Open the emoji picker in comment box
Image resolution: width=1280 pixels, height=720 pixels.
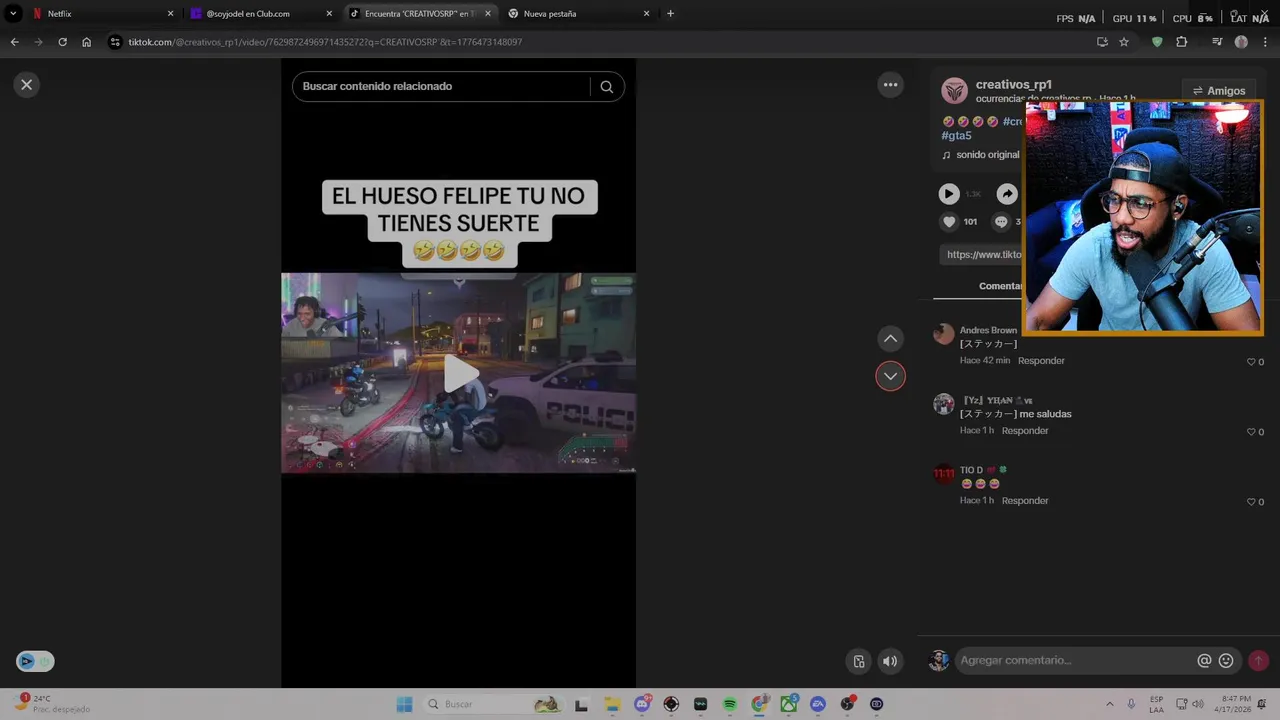[x=1226, y=661]
